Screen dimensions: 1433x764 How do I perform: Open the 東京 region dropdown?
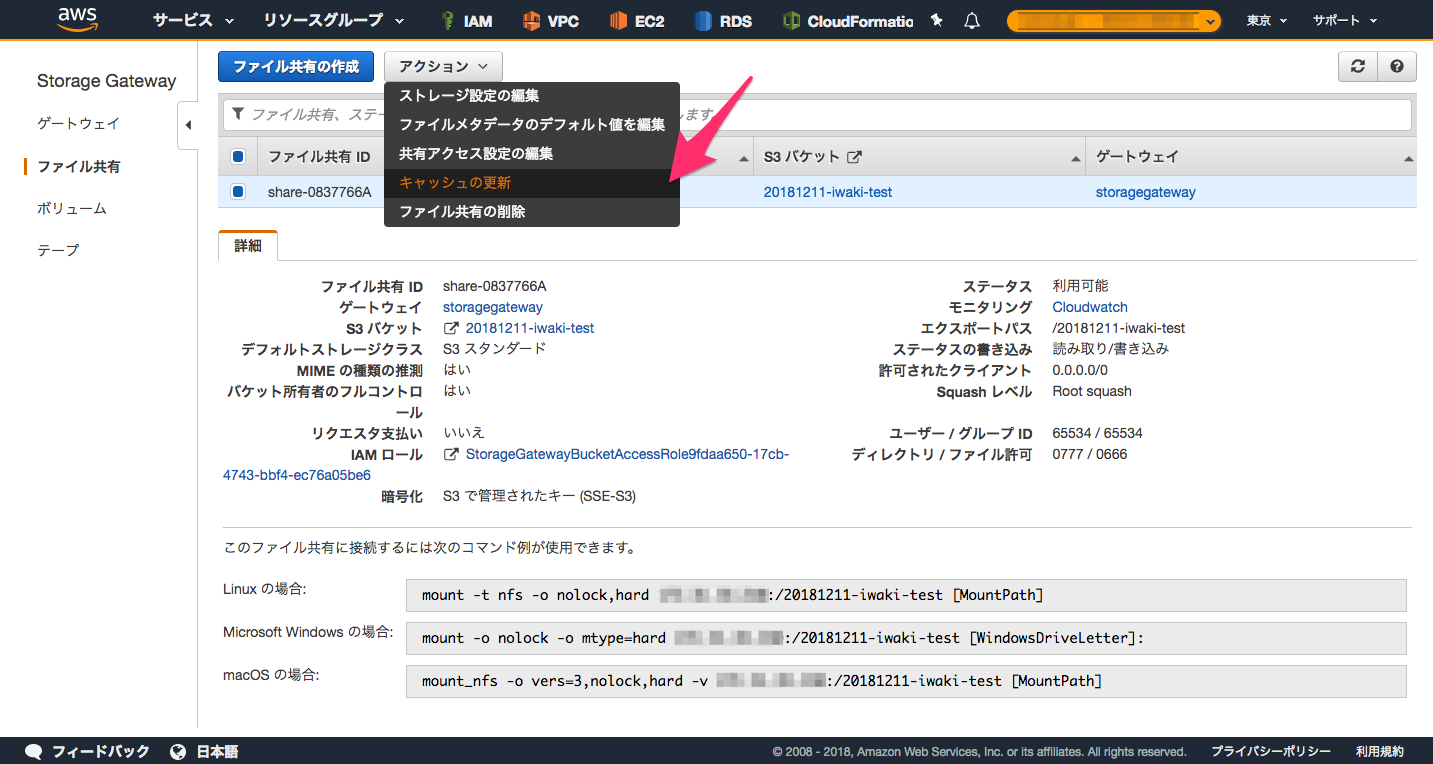pyautogui.click(x=1267, y=20)
